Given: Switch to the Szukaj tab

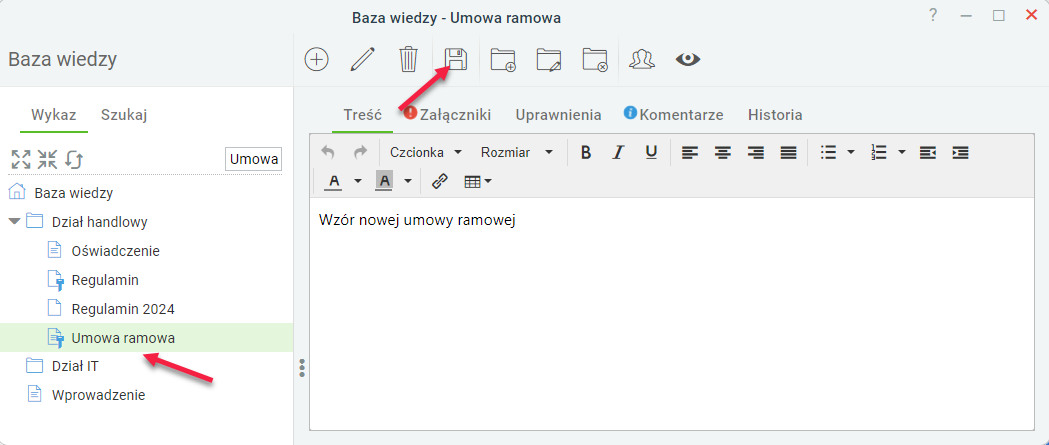Looking at the screenshot, I should [x=124, y=114].
